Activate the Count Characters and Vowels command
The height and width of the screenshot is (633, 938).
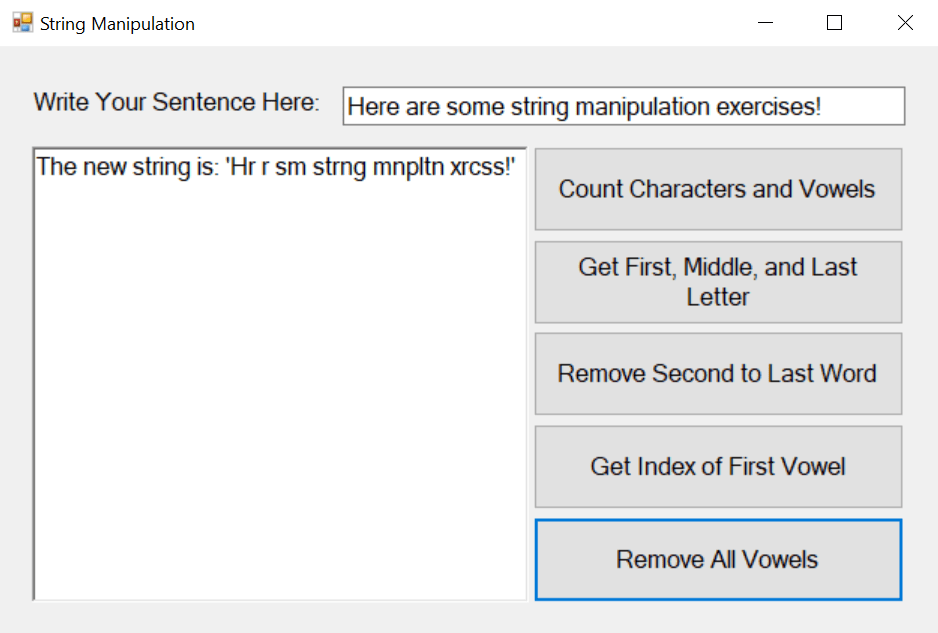tap(718, 189)
